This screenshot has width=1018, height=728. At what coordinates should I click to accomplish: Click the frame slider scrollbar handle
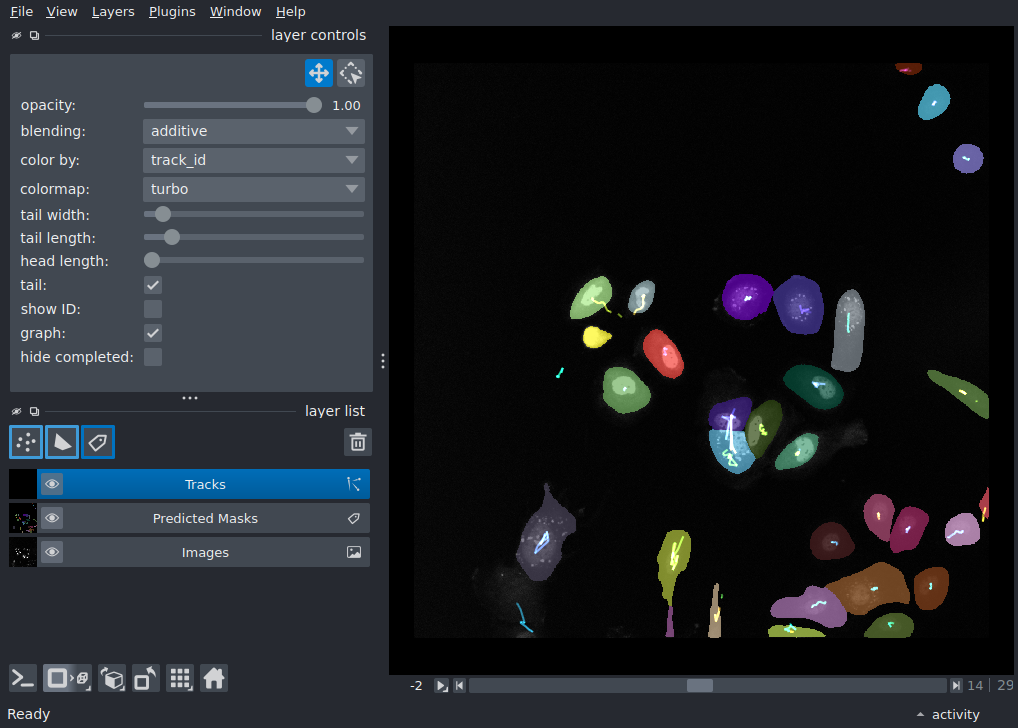(700, 686)
